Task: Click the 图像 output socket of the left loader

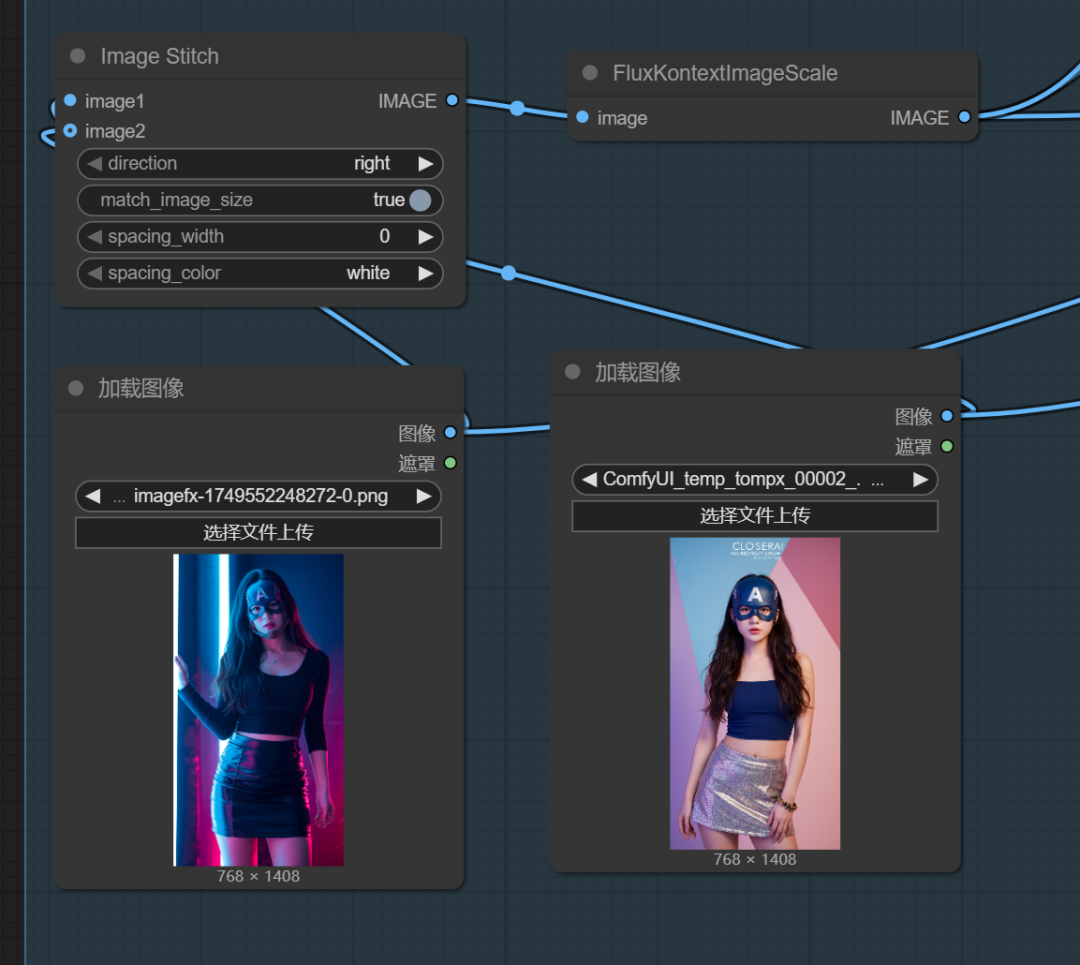Action: [x=450, y=433]
